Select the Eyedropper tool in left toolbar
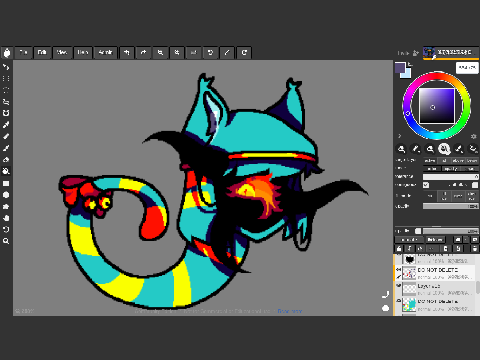The image size is (480, 360). tap(6, 125)
